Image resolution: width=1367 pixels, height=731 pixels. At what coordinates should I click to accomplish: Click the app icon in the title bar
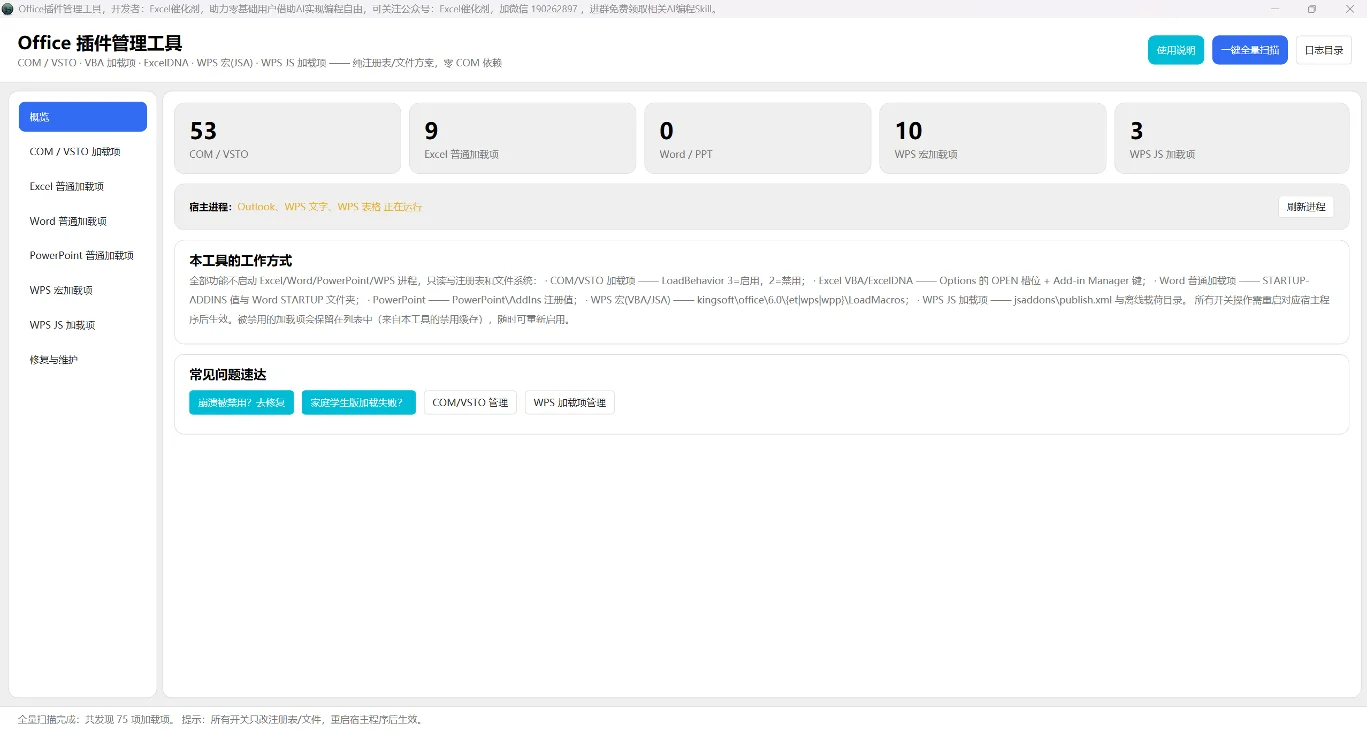click(x=8, y=9)
